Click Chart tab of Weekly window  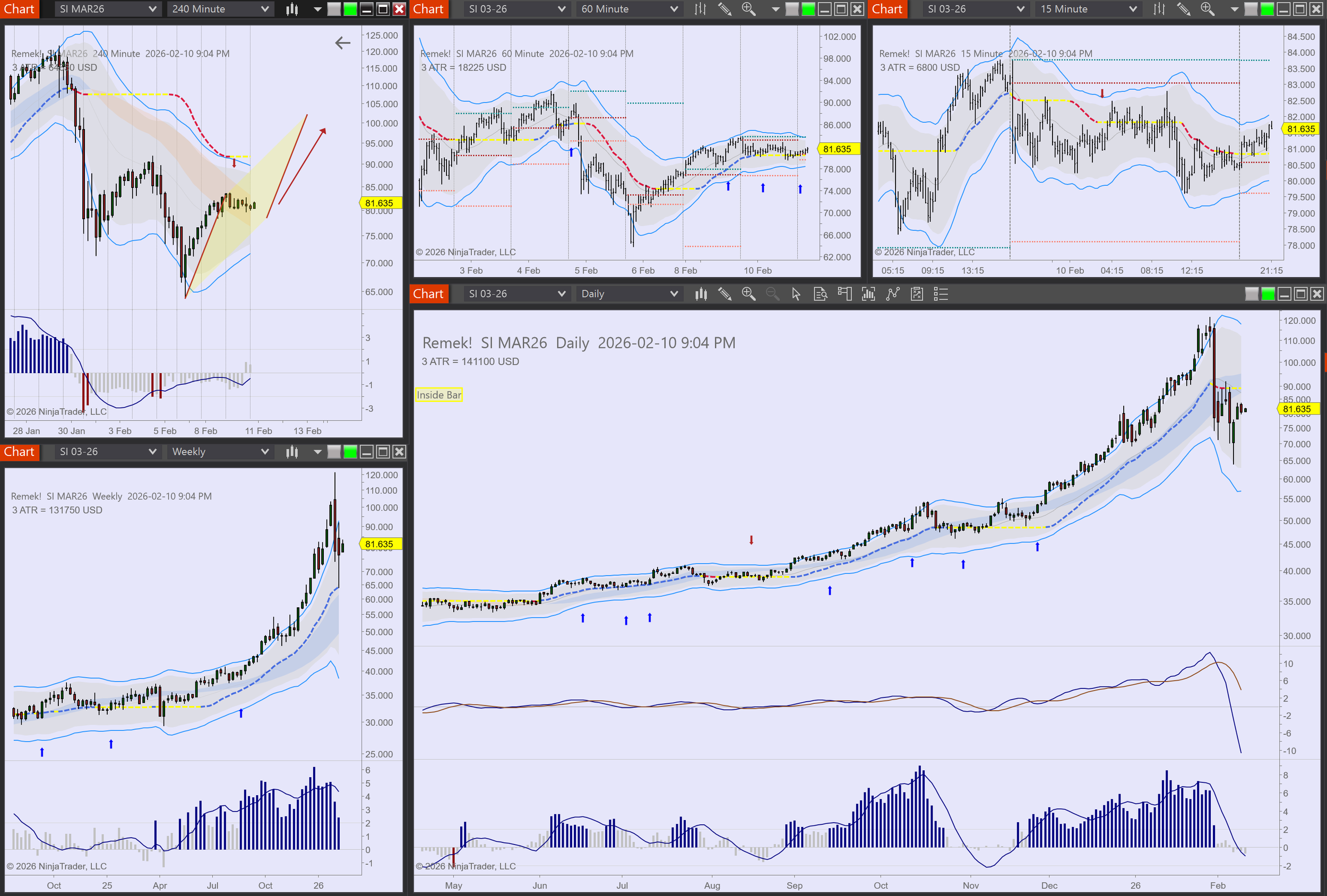20,452
